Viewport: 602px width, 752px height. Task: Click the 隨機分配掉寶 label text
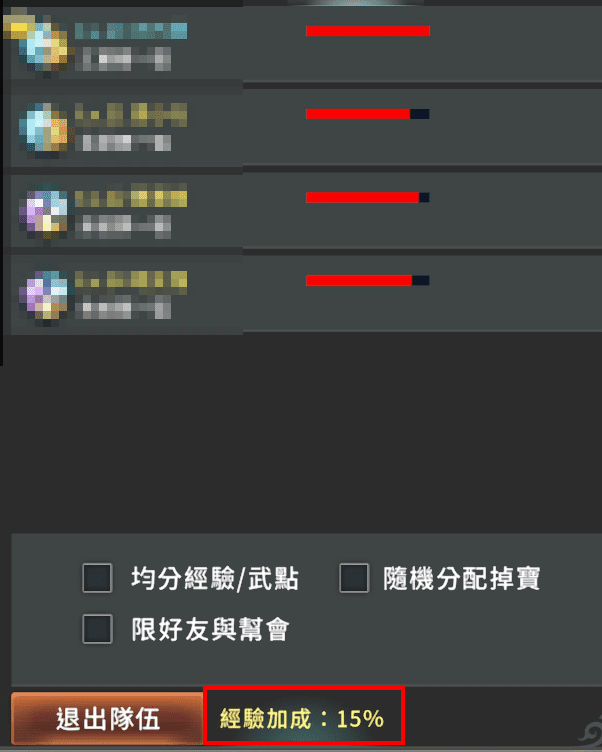[x=461, y=578]
